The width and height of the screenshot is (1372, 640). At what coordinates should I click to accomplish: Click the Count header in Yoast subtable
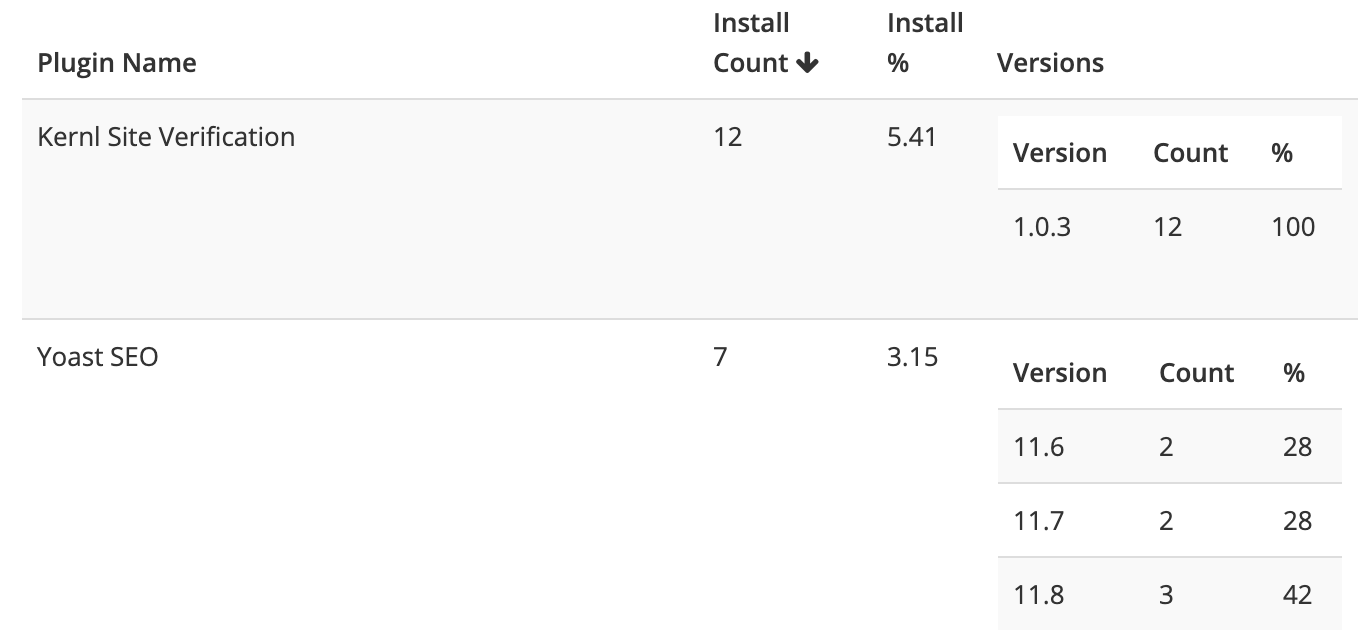coord(1196,372)
